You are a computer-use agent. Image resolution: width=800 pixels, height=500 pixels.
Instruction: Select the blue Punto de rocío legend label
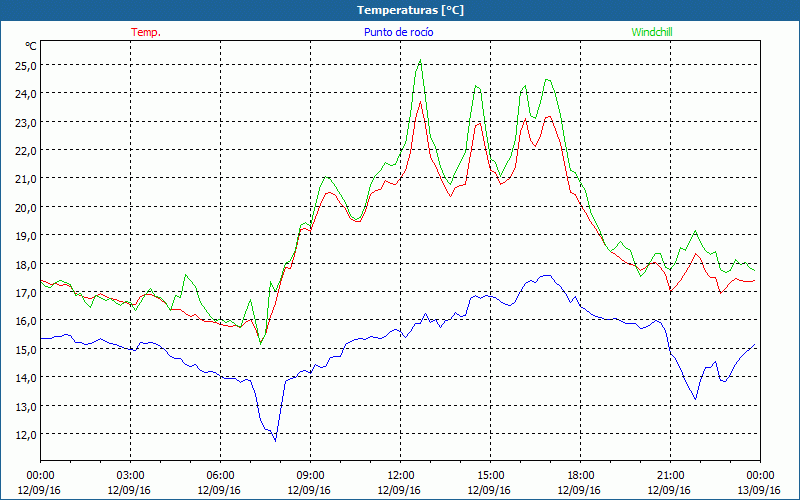coord(398,32)
